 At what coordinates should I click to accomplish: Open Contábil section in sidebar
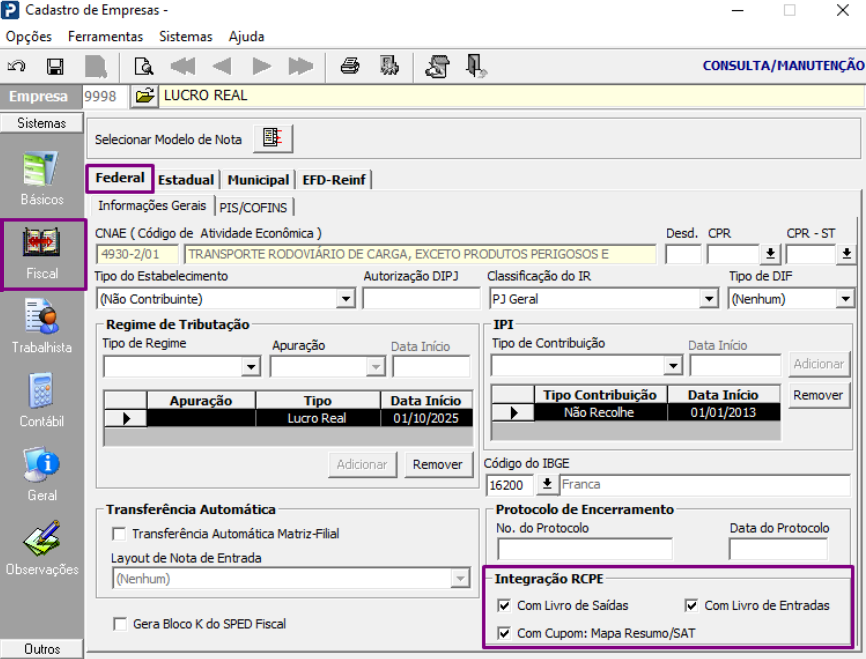point(42,401)
